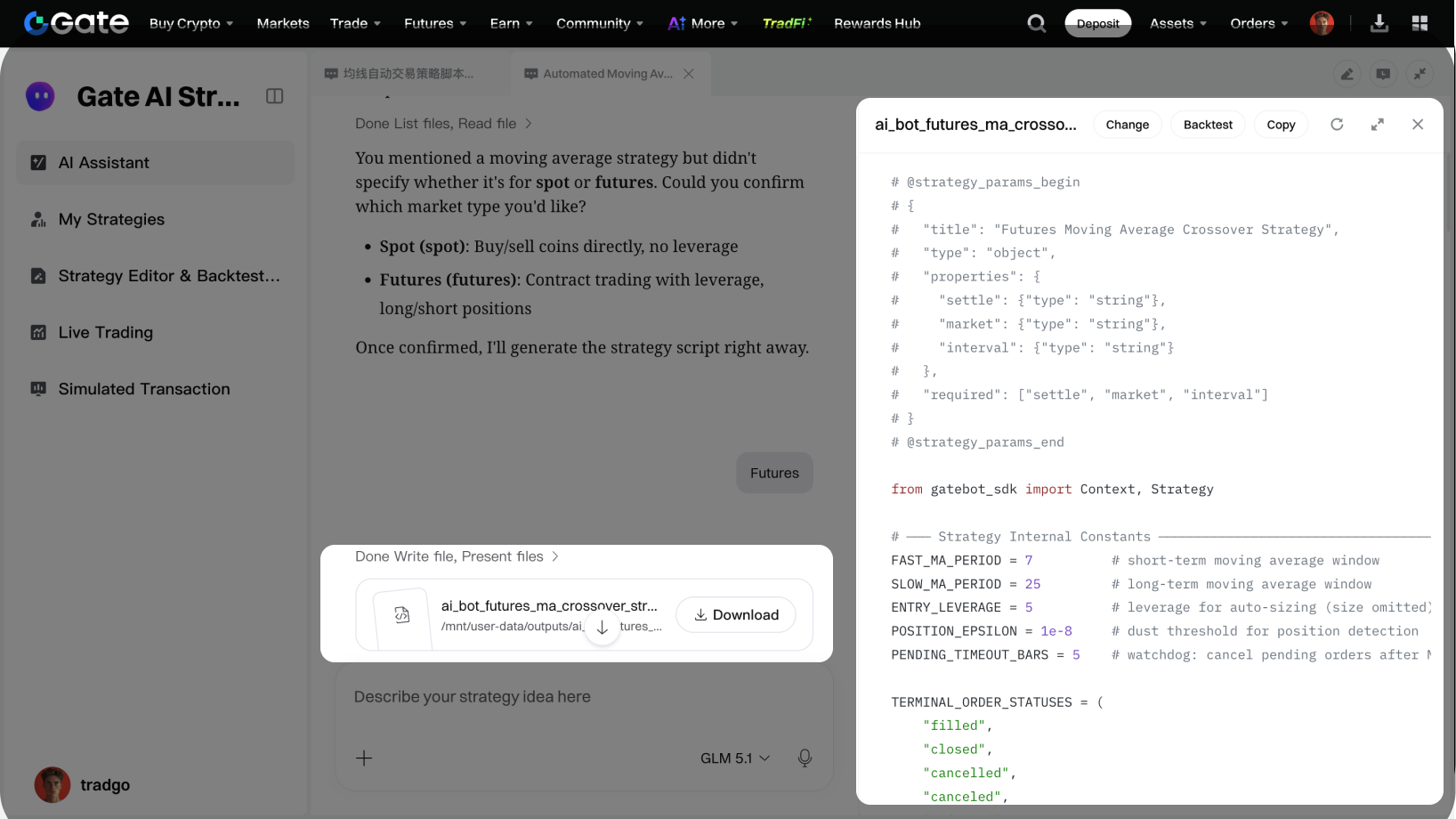Click the Live Trading sidebar icon

point(38,332)
